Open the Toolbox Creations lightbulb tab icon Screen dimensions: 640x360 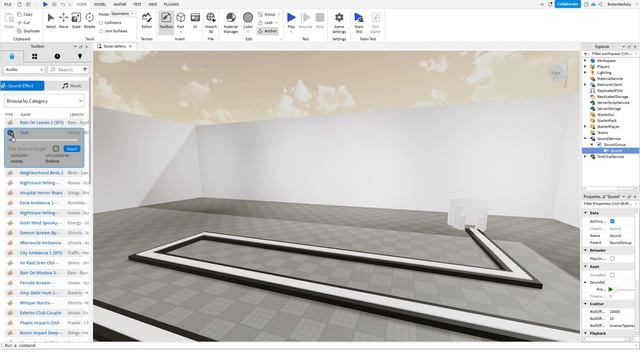pos(80,56)
